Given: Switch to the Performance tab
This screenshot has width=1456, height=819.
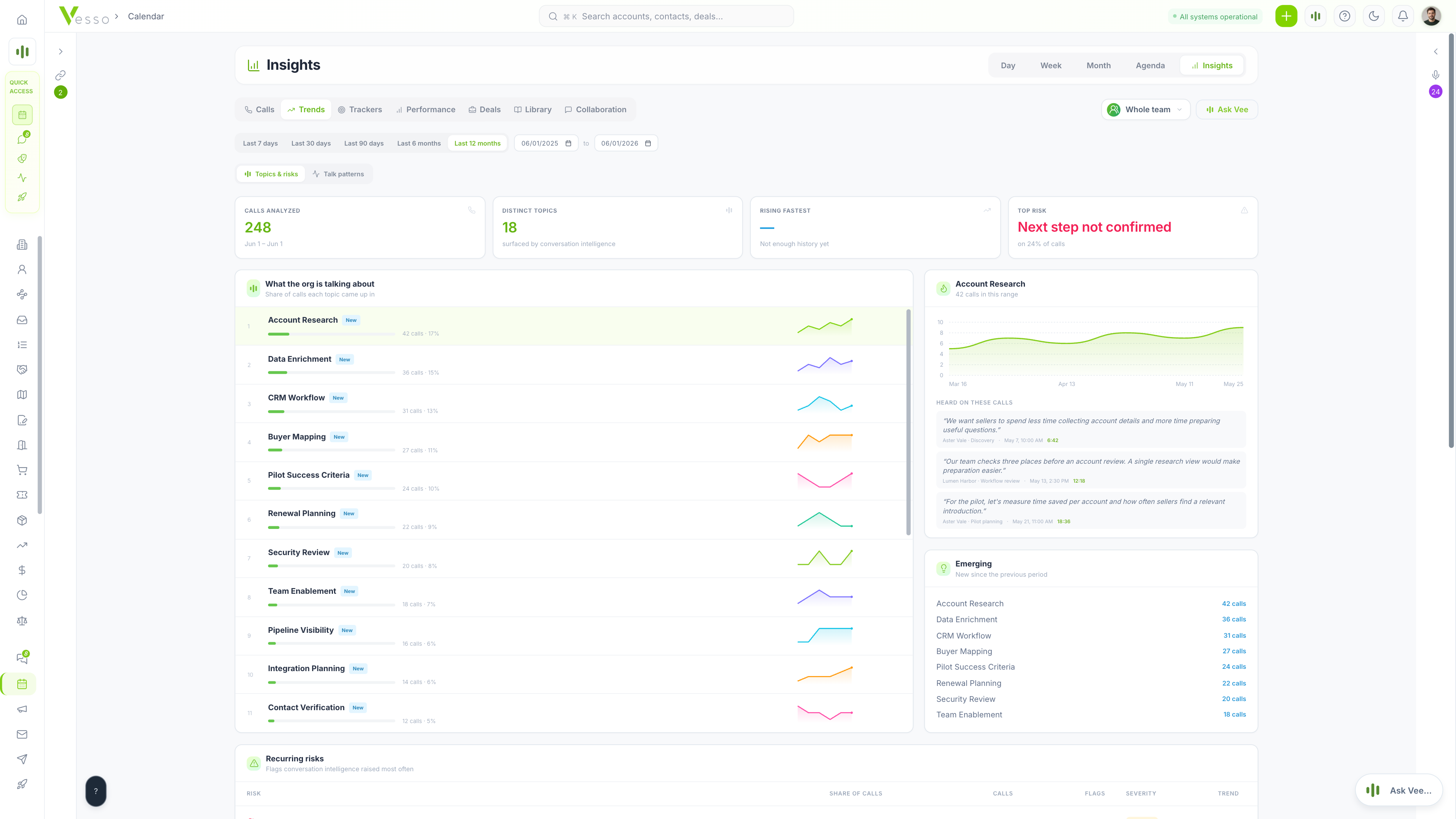Looking at the screenshot, I should click(425, 110).
